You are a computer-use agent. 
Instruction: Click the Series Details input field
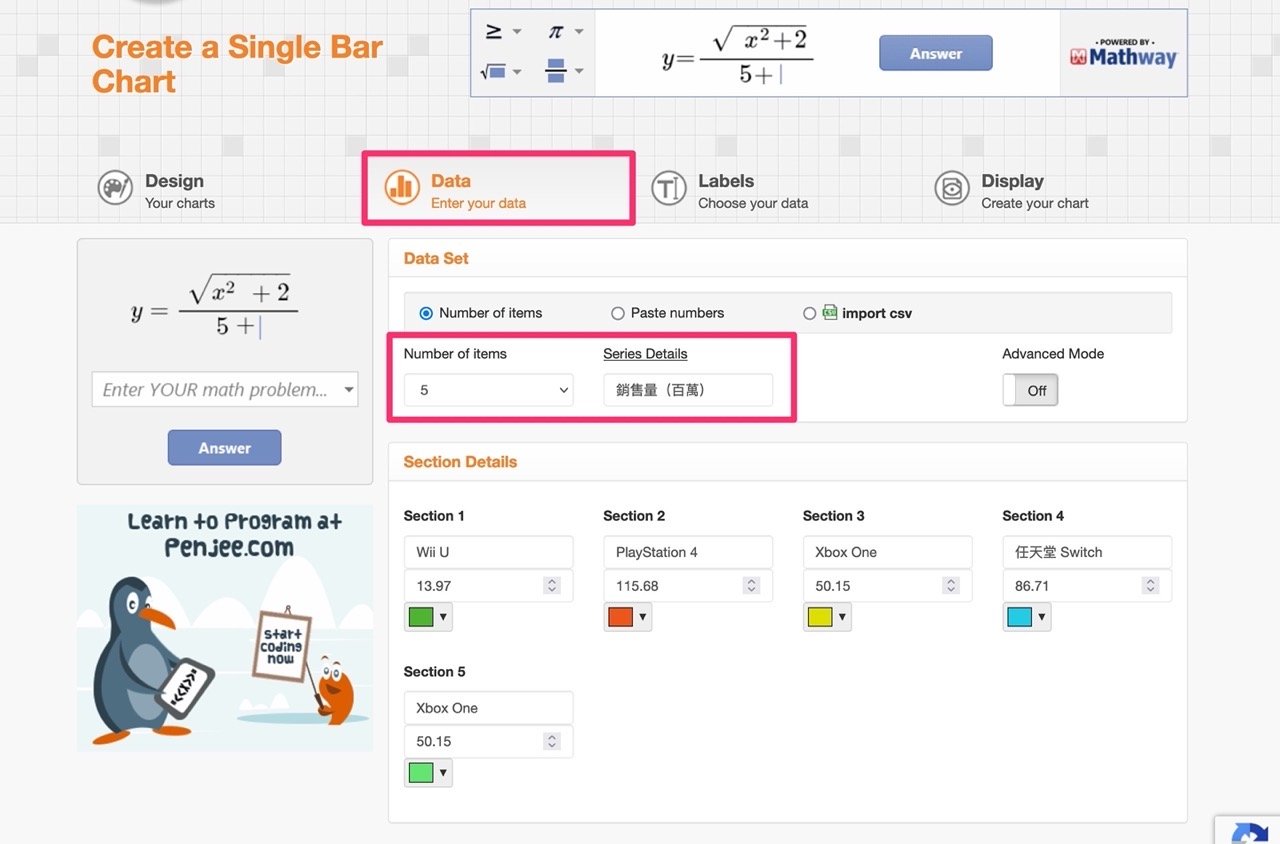pos(688,390)
